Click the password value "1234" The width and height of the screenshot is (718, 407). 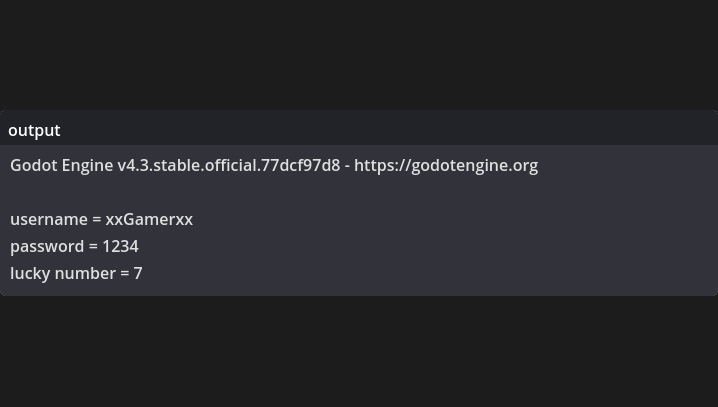pyautogui.click(x=120, y=246)
